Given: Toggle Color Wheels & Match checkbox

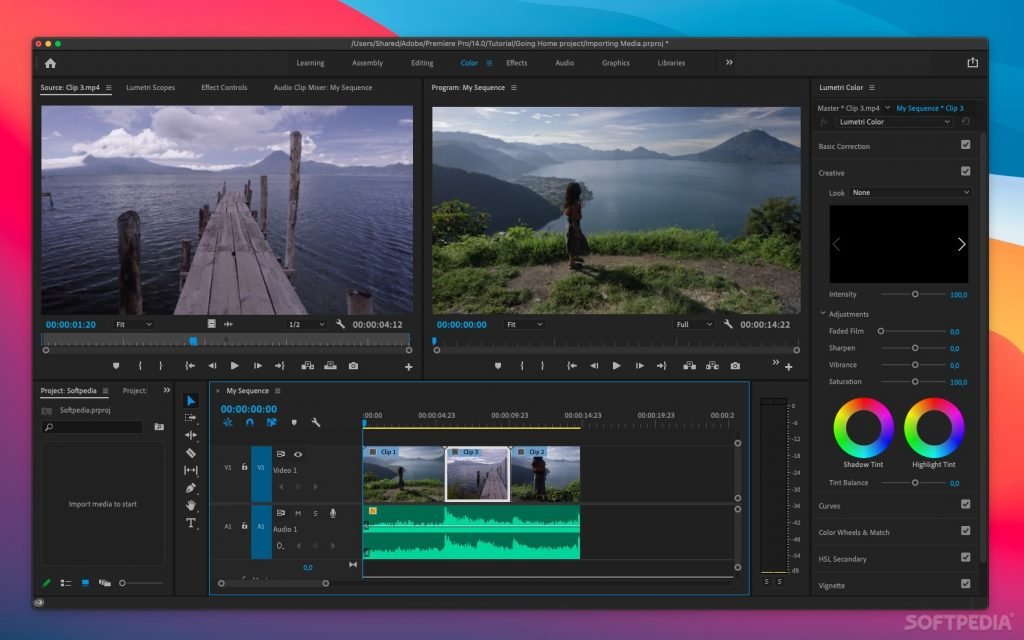Looking at the screenshot, I should coord(965,530).
